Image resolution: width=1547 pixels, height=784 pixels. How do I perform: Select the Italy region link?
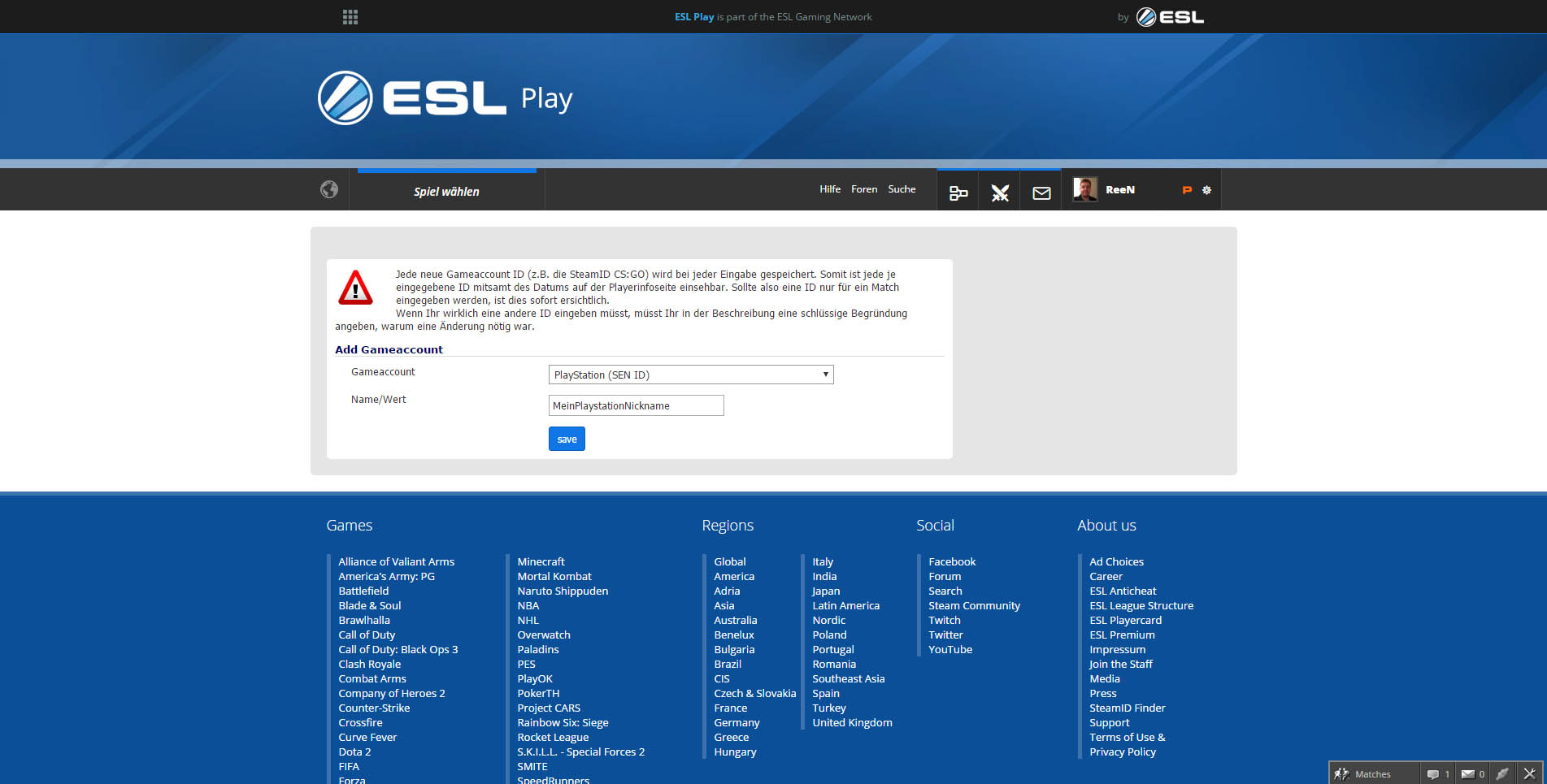823,561
